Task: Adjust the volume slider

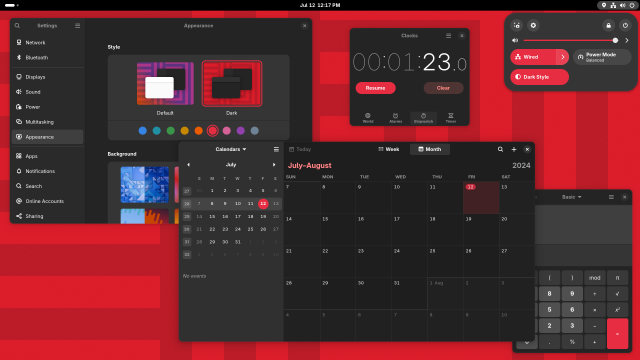Action: [x=571, y=40]
